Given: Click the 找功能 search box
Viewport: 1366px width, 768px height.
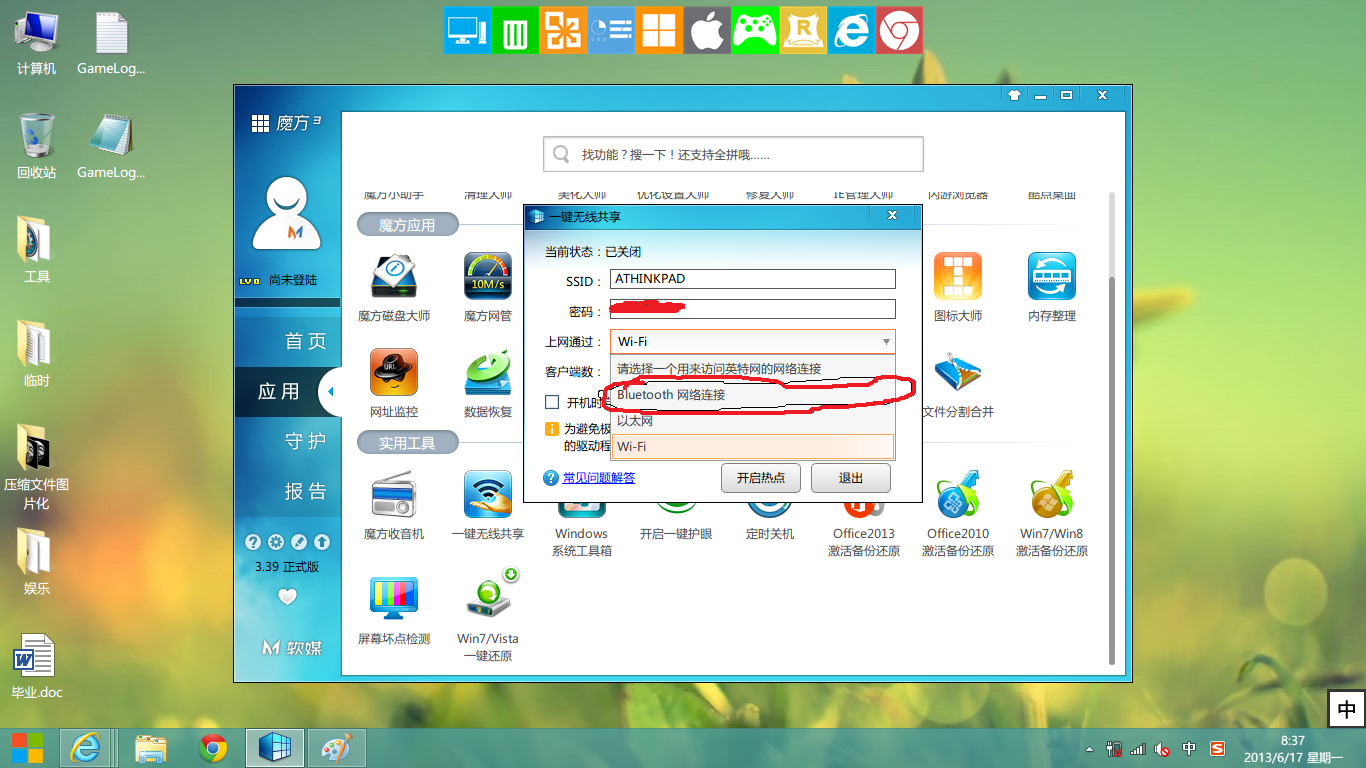Looking at the screenshot, I should point(733,155).
